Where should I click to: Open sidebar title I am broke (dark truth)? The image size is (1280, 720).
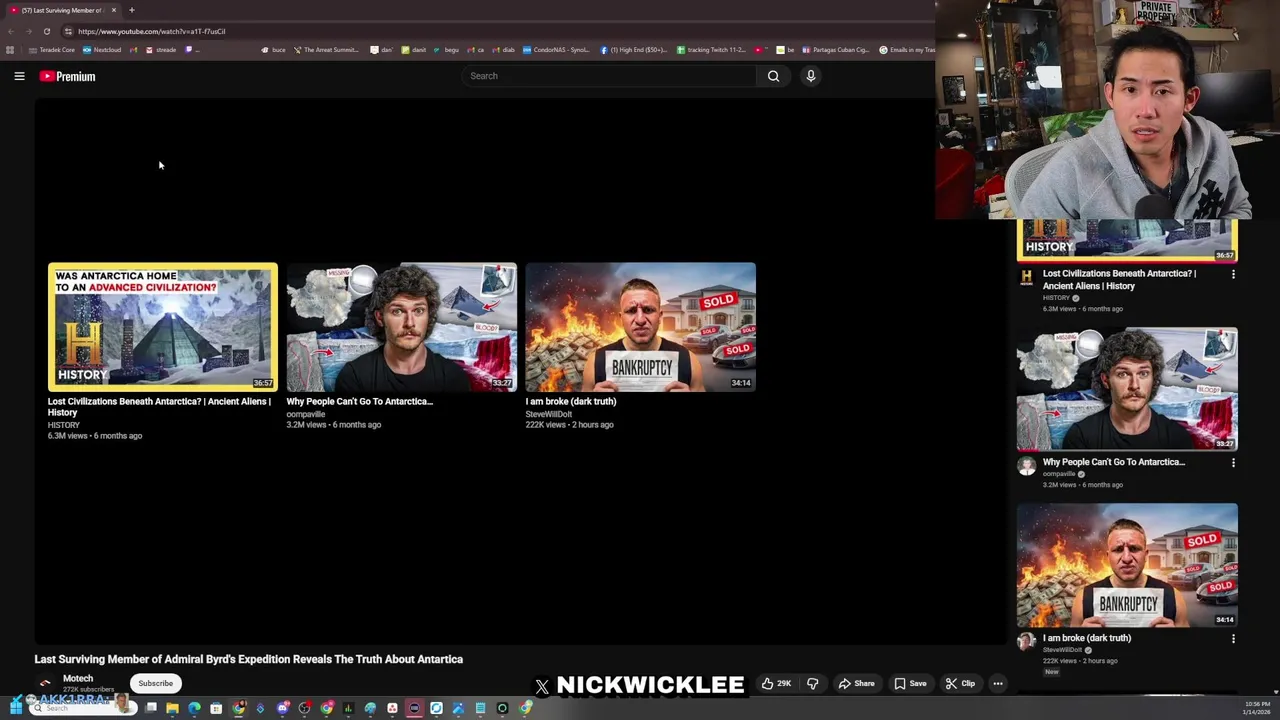[x=1087, y=638]
